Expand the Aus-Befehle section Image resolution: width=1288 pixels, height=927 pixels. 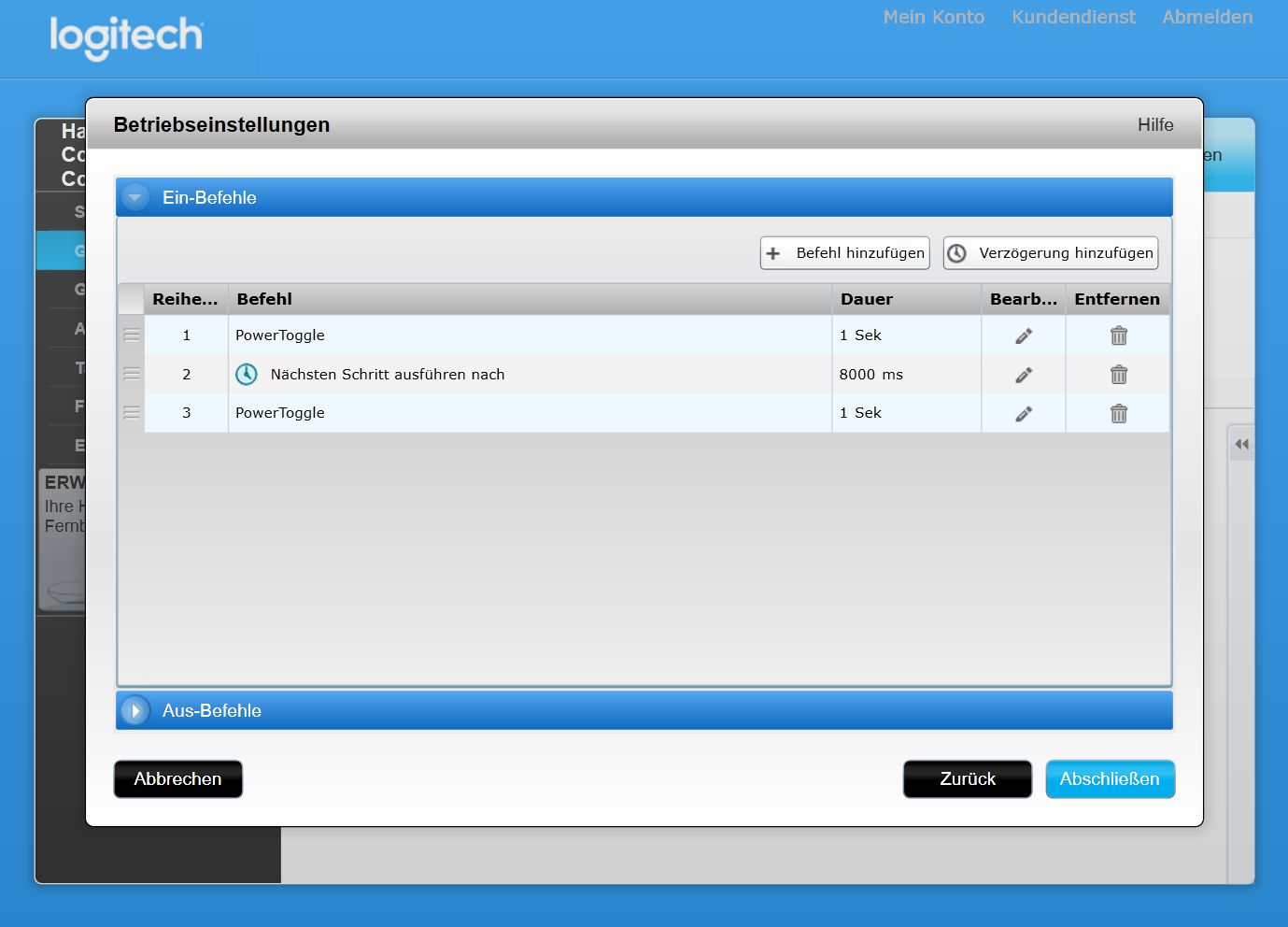pyautogui.click(x=135, y=710)
